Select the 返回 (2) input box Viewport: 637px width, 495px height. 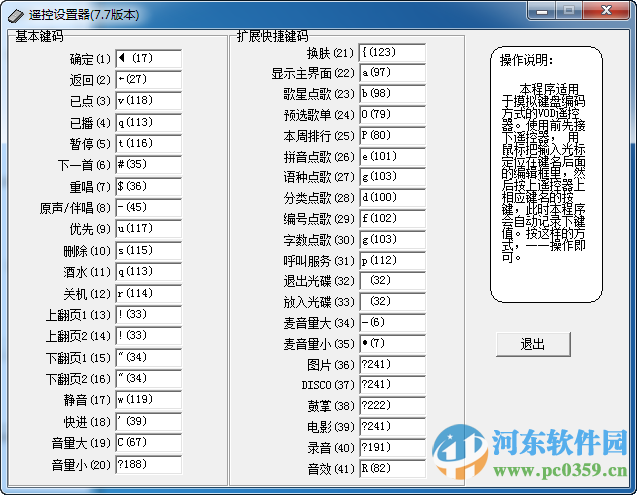[x=149, y=80]
